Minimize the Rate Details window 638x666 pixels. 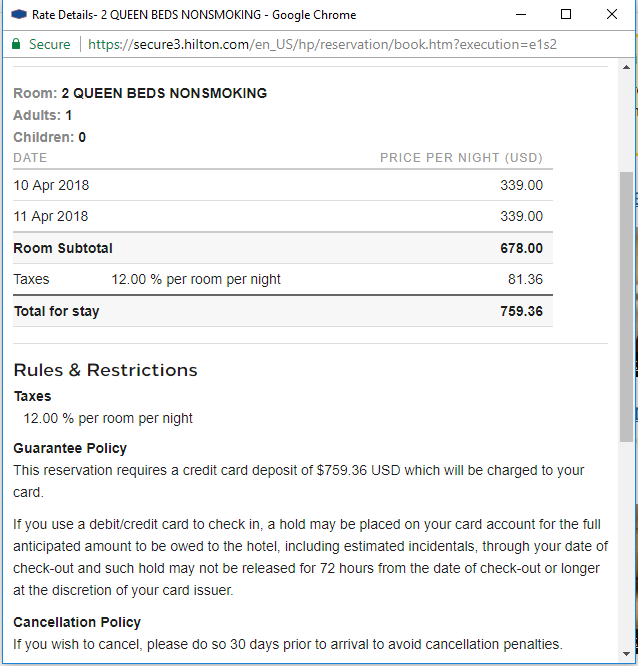521,15
